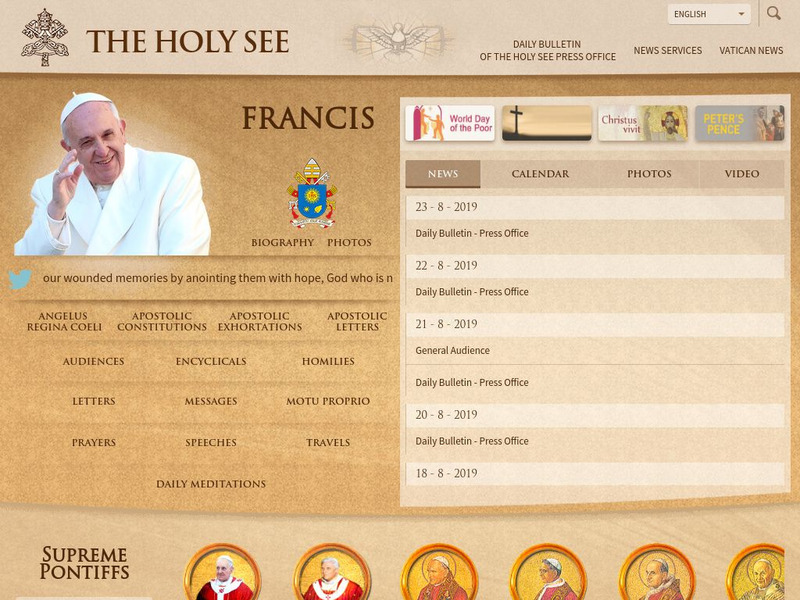Click the scrolling tweet text

(218, 278)
